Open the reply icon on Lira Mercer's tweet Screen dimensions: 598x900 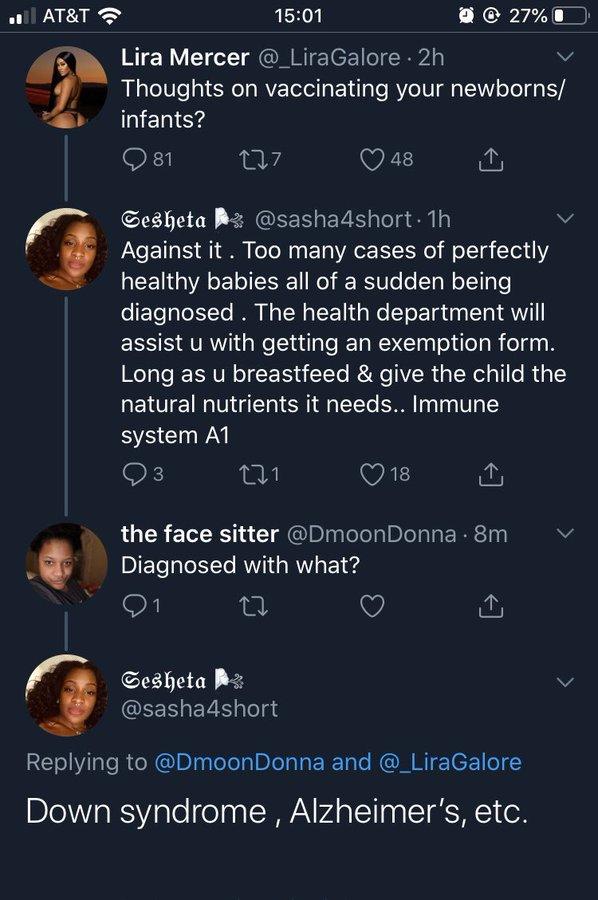point(136,159)
